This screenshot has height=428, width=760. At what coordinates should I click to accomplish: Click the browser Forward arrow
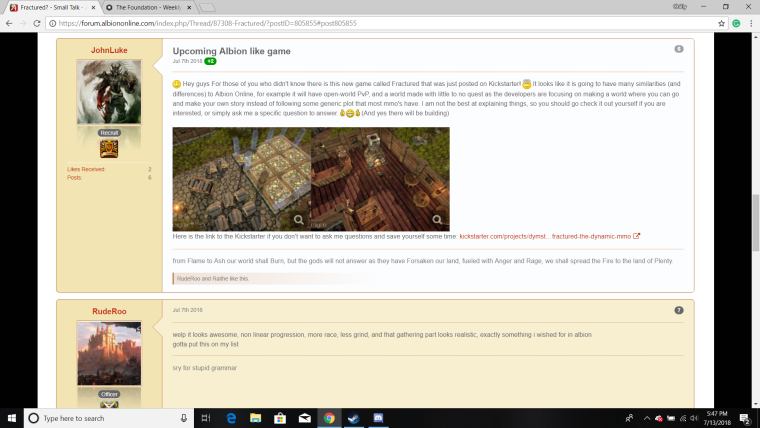[x=23, y=23]
